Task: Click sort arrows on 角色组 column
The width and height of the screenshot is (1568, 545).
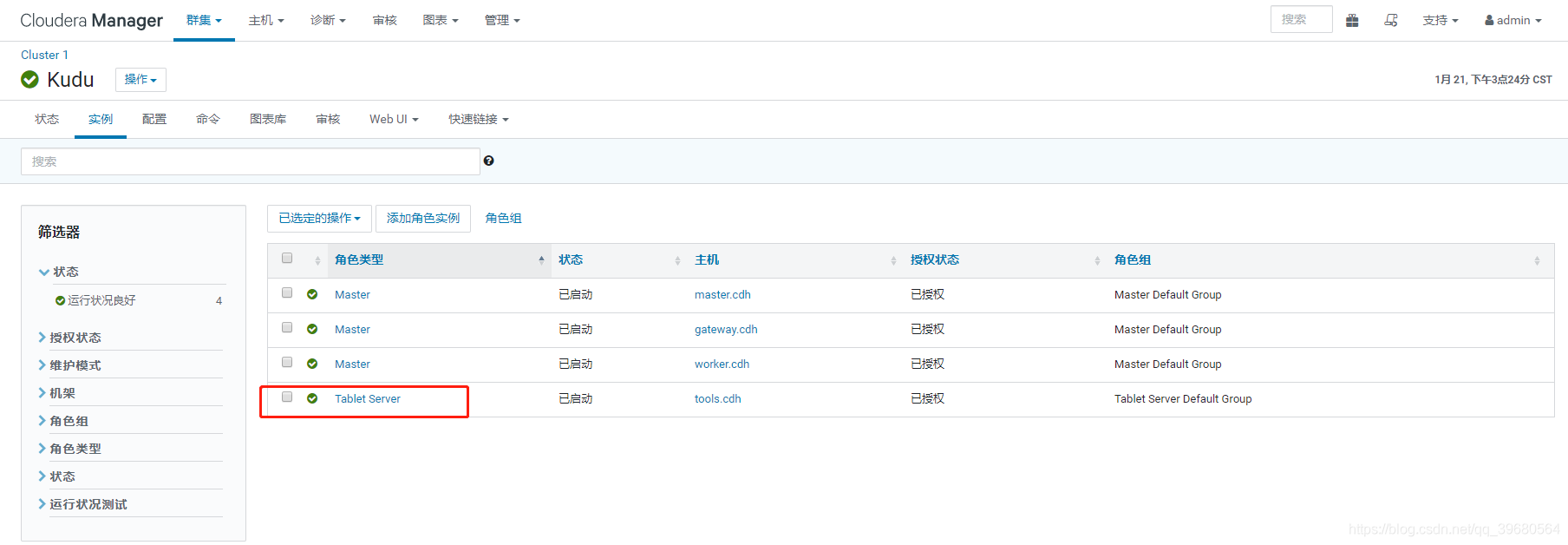Action: click(1537, 260)
